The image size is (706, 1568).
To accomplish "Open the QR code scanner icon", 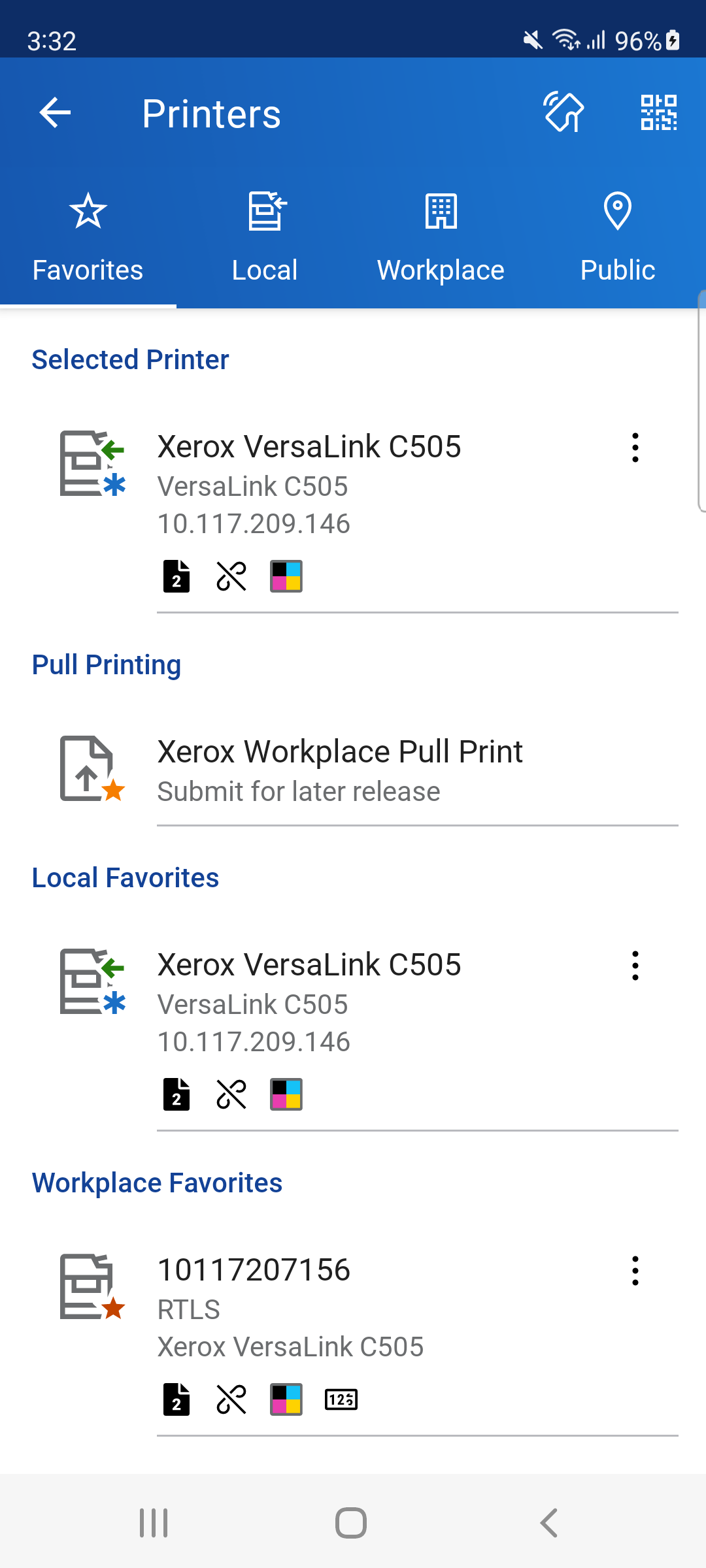I will [x=658, y=112].
